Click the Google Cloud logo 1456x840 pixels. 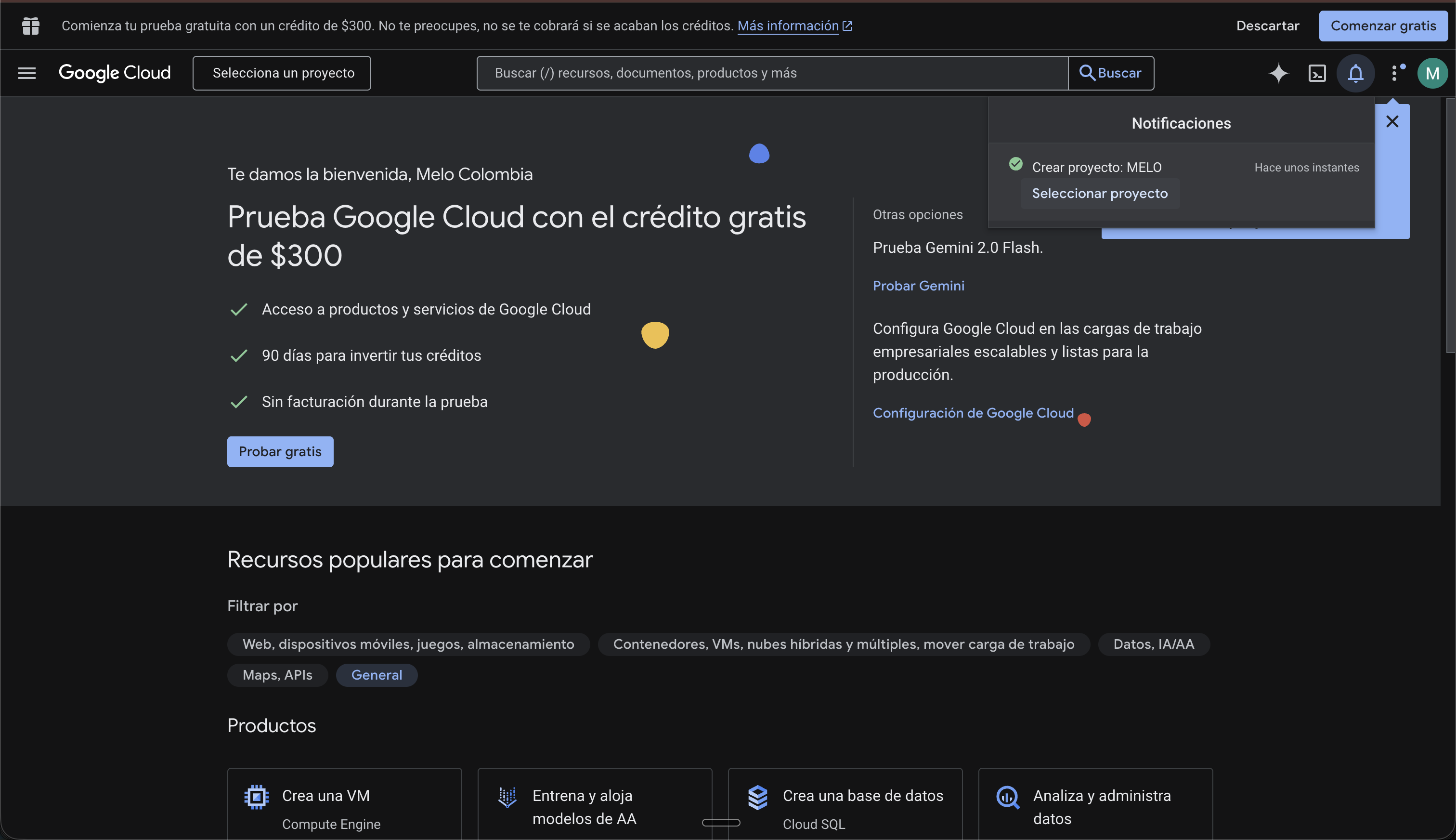click(x=115, y=73)
